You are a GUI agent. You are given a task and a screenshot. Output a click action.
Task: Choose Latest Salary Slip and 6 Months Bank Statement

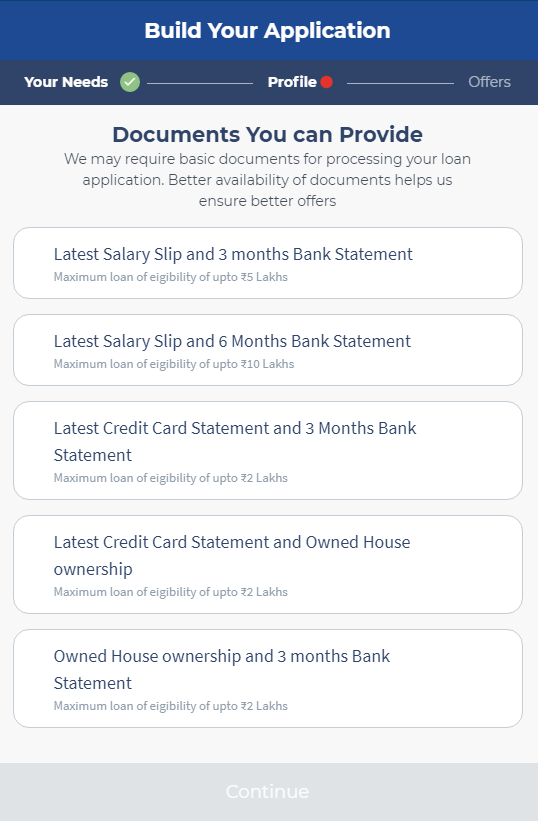pyautogui.click(x=268, y=350)
